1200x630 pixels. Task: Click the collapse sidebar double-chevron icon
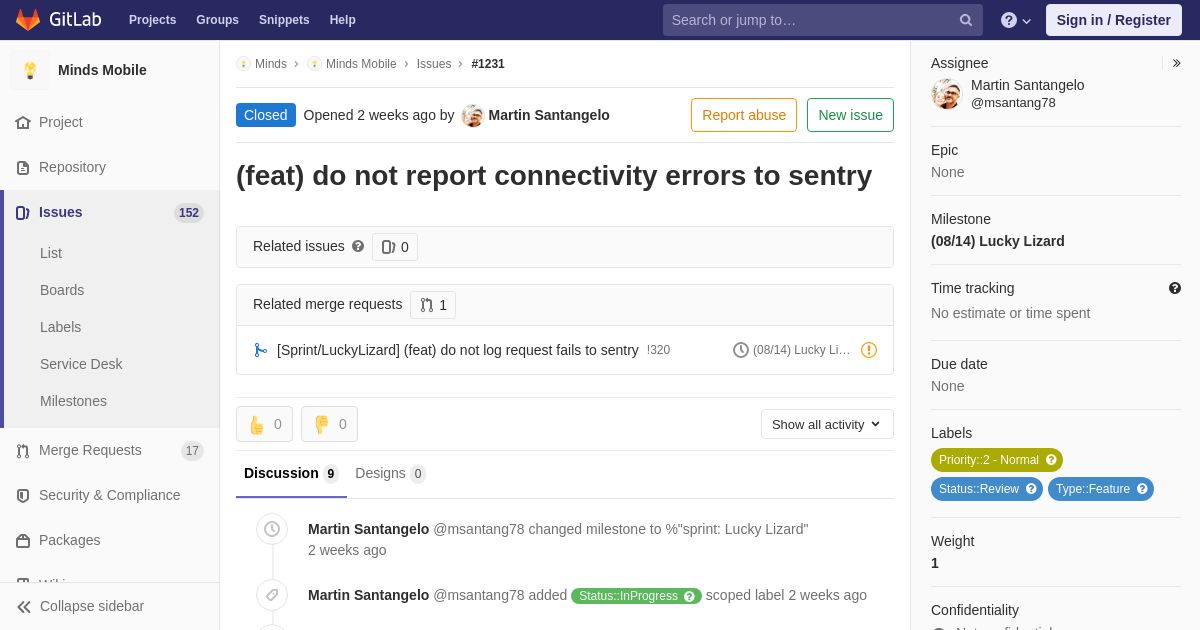coord(24,606)
